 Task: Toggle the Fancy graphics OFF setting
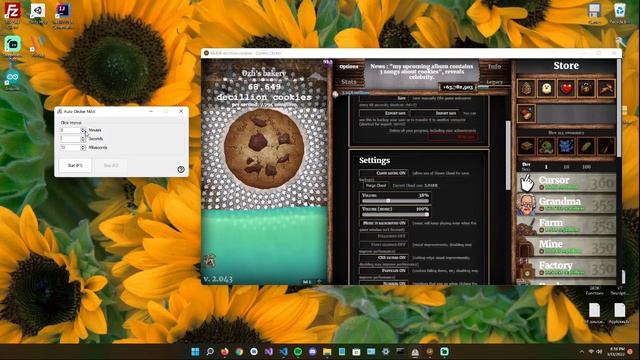384,244
